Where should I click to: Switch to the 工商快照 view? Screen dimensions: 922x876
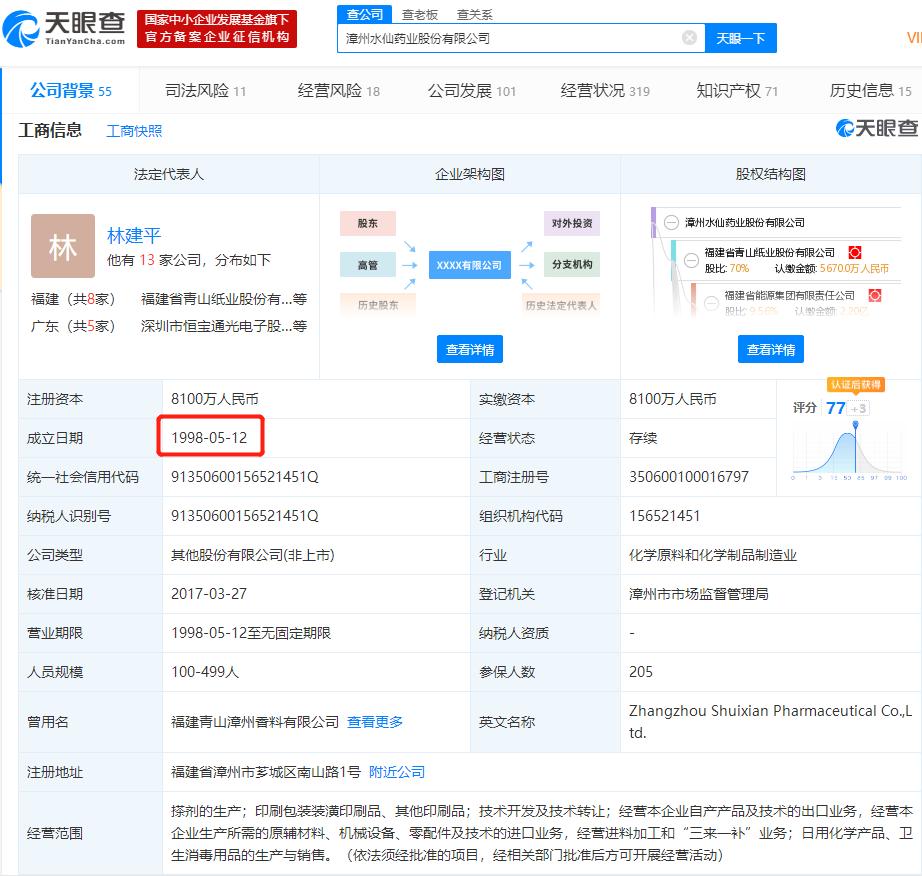(133, 130)
